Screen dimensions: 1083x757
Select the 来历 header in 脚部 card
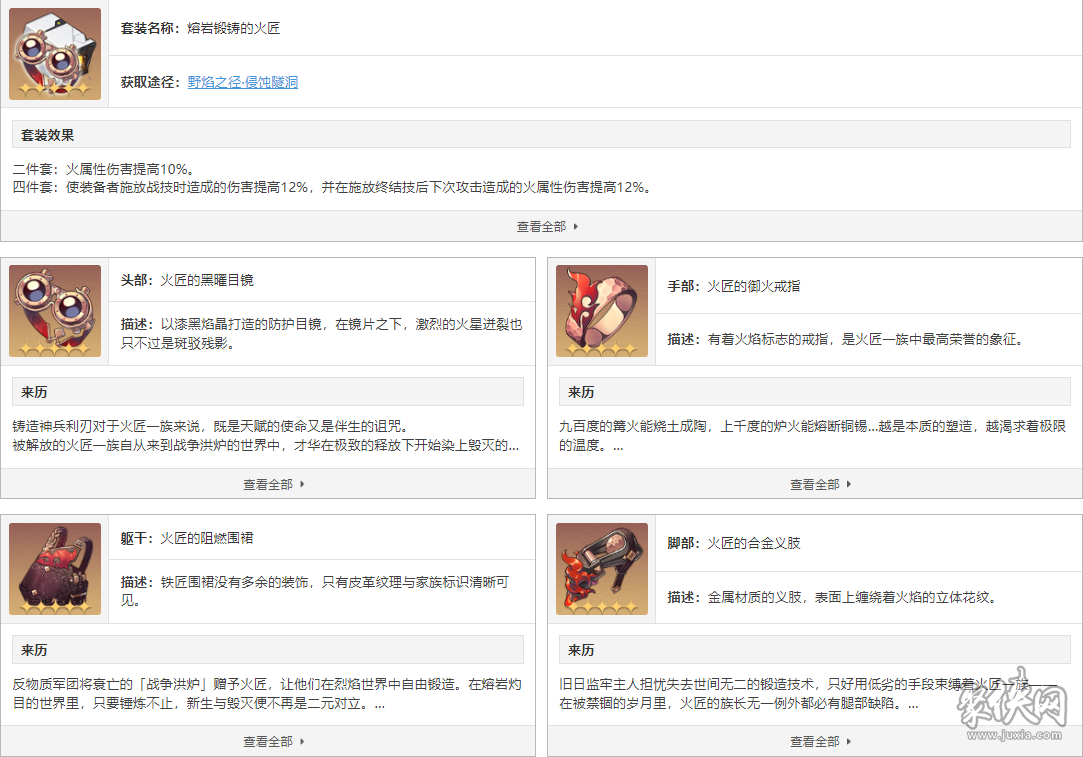pyautogui.click(x=814, y=649)
